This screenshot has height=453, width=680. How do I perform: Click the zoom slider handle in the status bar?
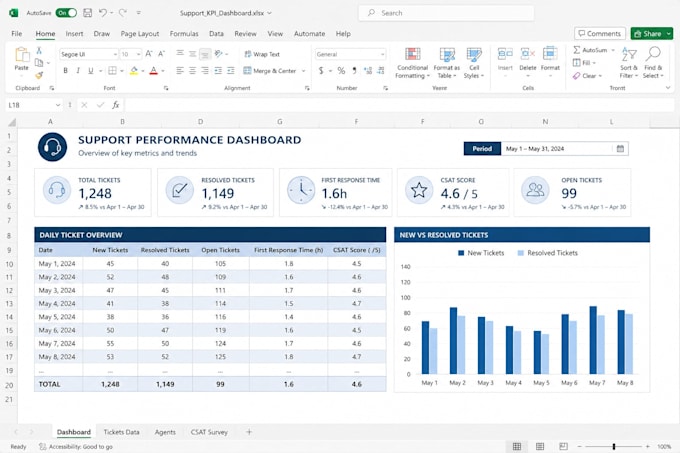[x=614, y=446]
